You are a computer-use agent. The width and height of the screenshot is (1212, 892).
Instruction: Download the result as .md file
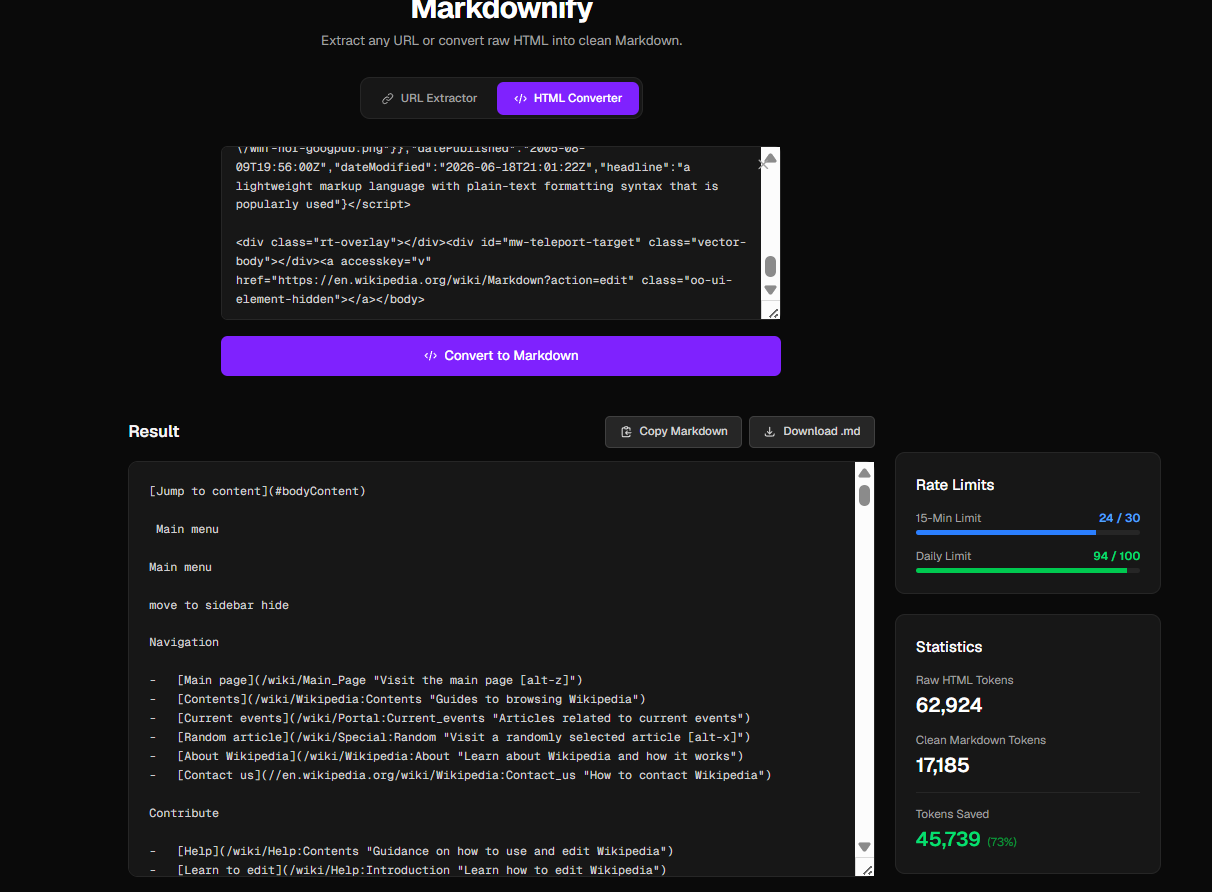[x=812, y=432]
